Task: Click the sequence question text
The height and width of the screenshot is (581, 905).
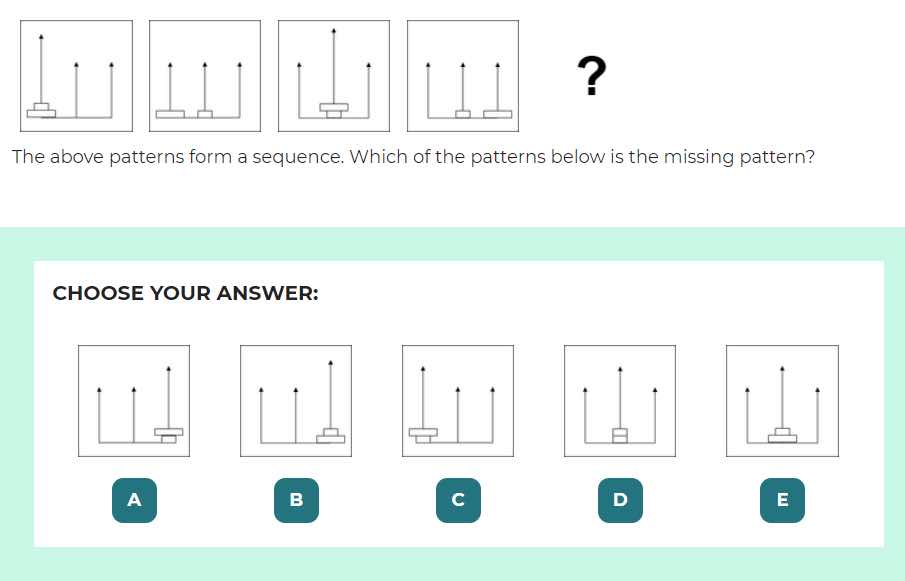Action: click(413, 156)
